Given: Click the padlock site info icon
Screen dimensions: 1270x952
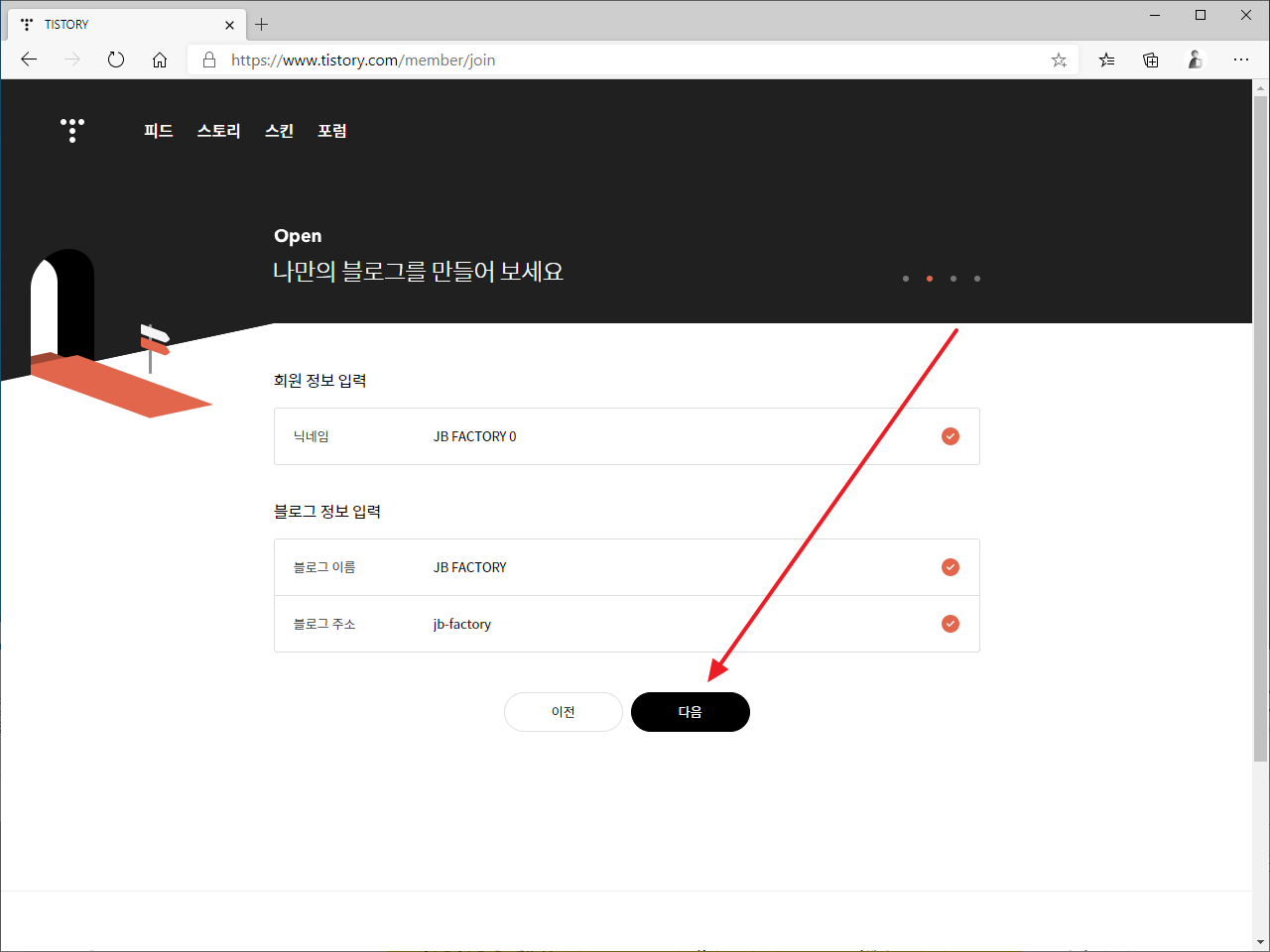Looking at the screenshot, I should (x=209, y=59).
